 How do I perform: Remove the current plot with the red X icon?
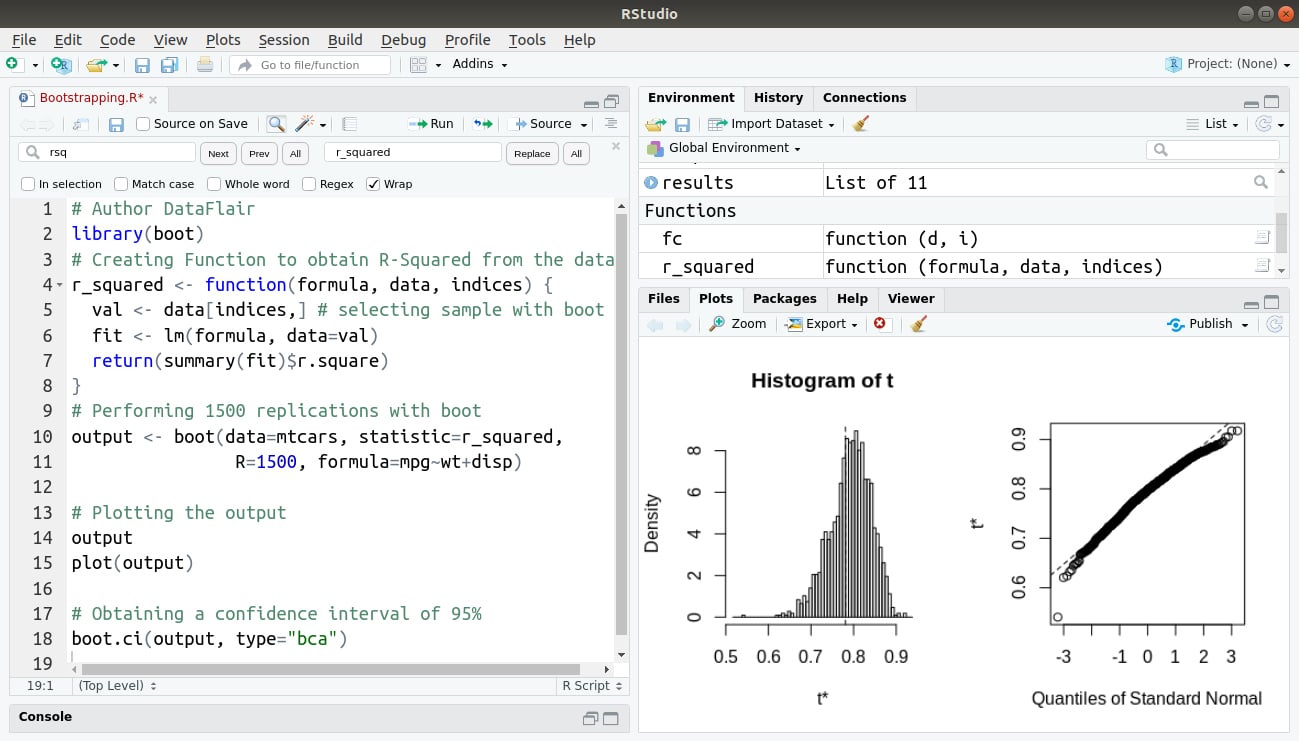click(880, 323)
